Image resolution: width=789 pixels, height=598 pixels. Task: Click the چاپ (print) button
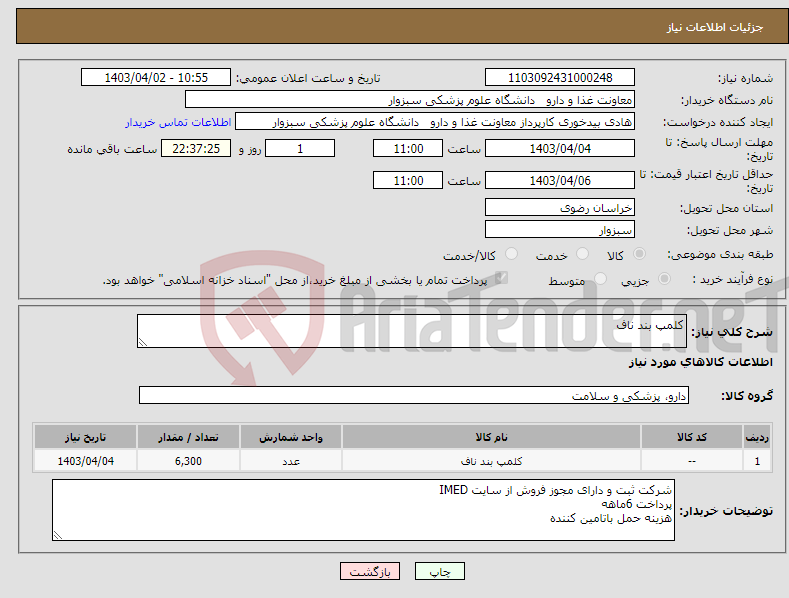coord(439,571)
